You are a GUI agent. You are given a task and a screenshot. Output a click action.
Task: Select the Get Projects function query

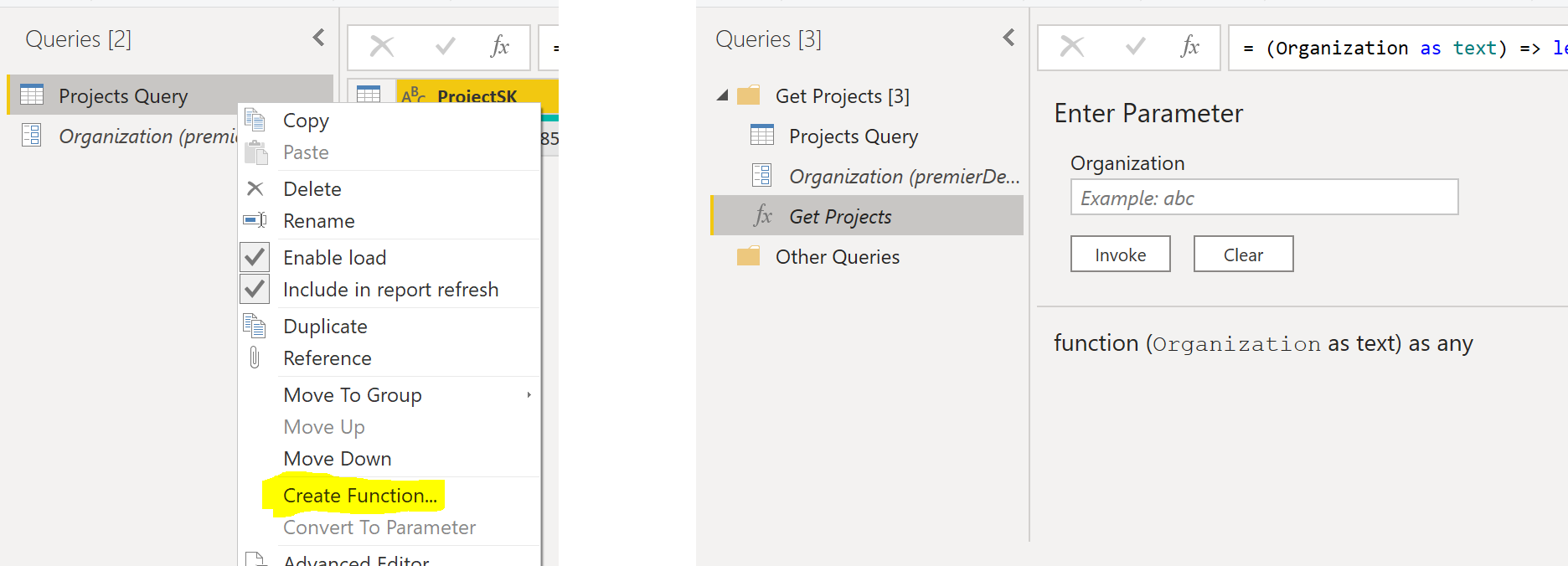pos(840,217)
